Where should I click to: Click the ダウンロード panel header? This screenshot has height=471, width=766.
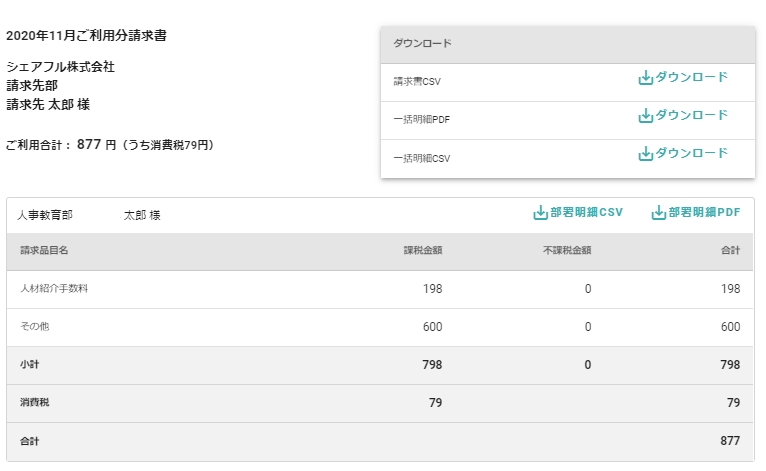coord(423,44)
